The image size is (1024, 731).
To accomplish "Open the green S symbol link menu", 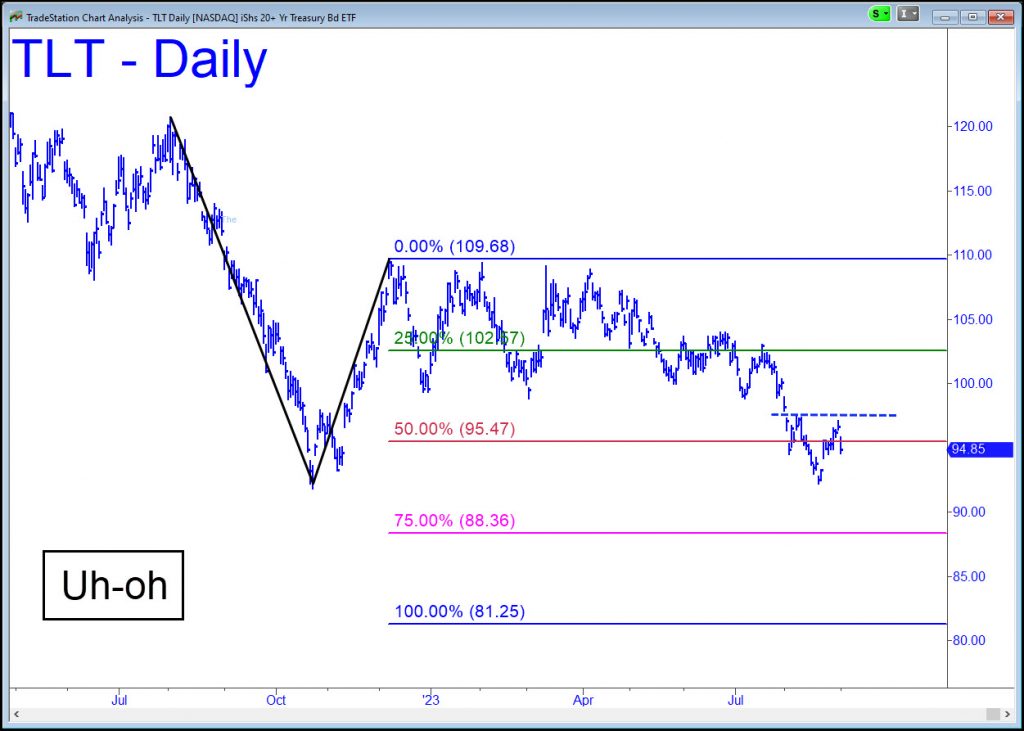I will (x=879, y=14).
